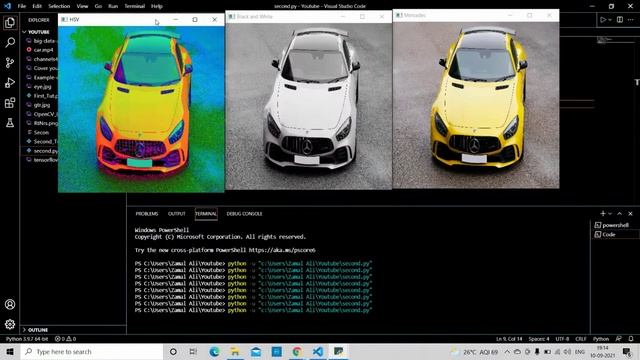Open the Accounts icon in activity bar
The width and height of the screenshot is (640, 360).
coord(10,304)
